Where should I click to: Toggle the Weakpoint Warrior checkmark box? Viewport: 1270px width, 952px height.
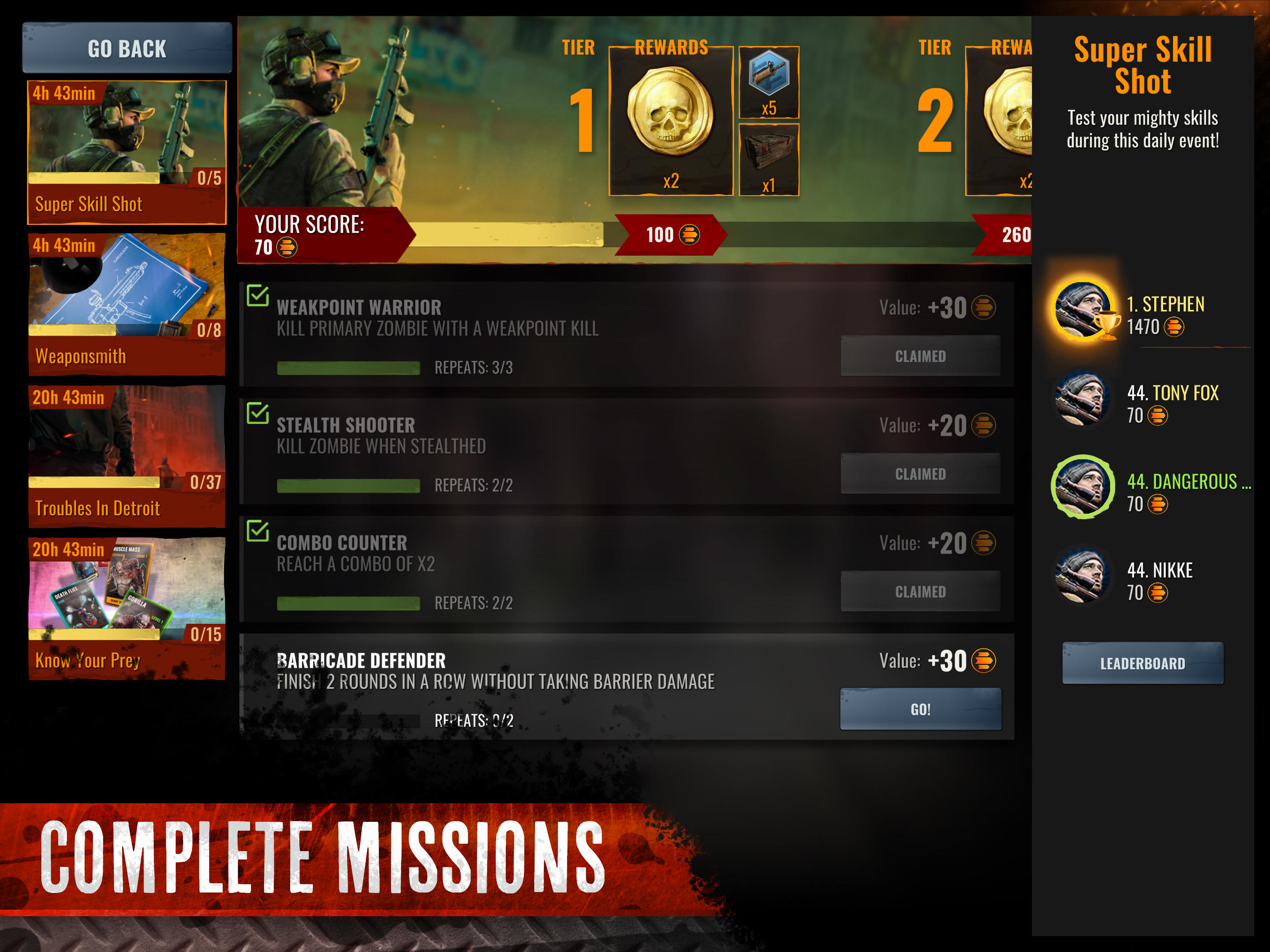pyautogui.click(x=258, y=295)
